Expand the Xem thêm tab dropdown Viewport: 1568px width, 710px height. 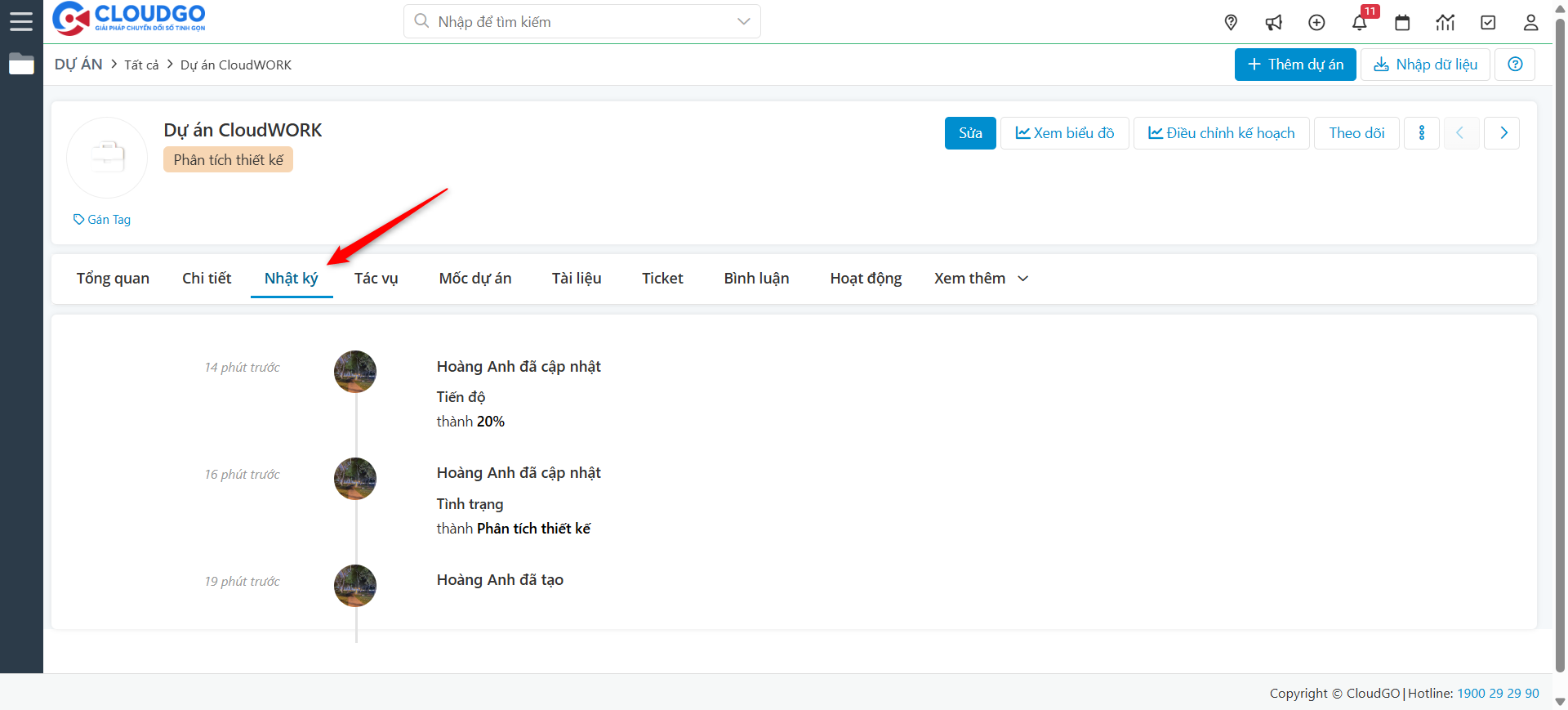(981, 279)
